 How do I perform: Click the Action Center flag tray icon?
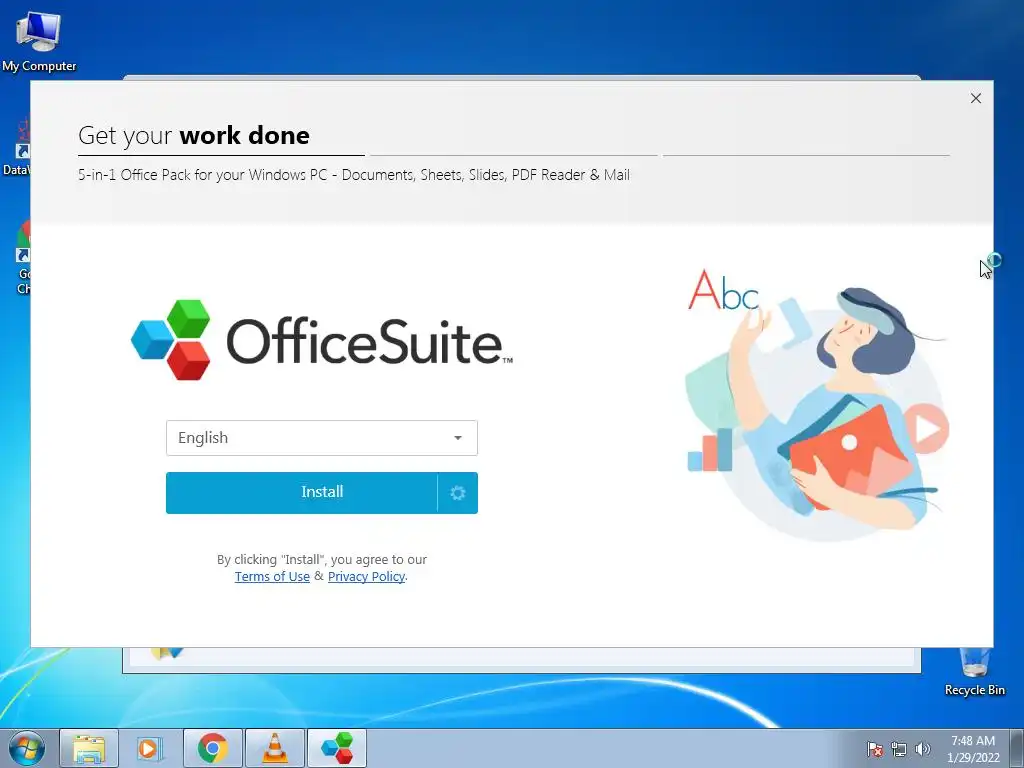tap(875, 749)
